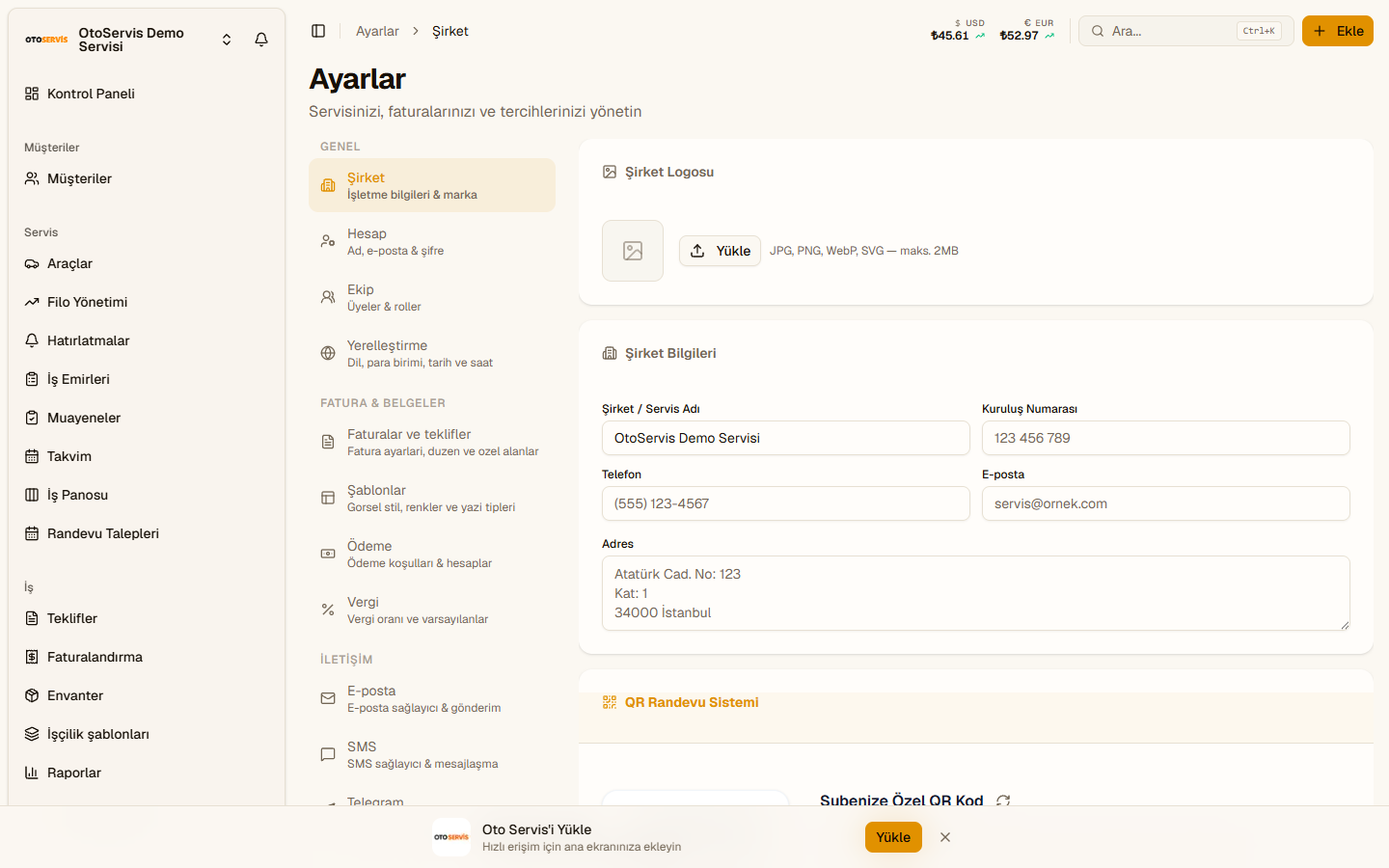Toggle the sidebar panel icon

[318, 31]
